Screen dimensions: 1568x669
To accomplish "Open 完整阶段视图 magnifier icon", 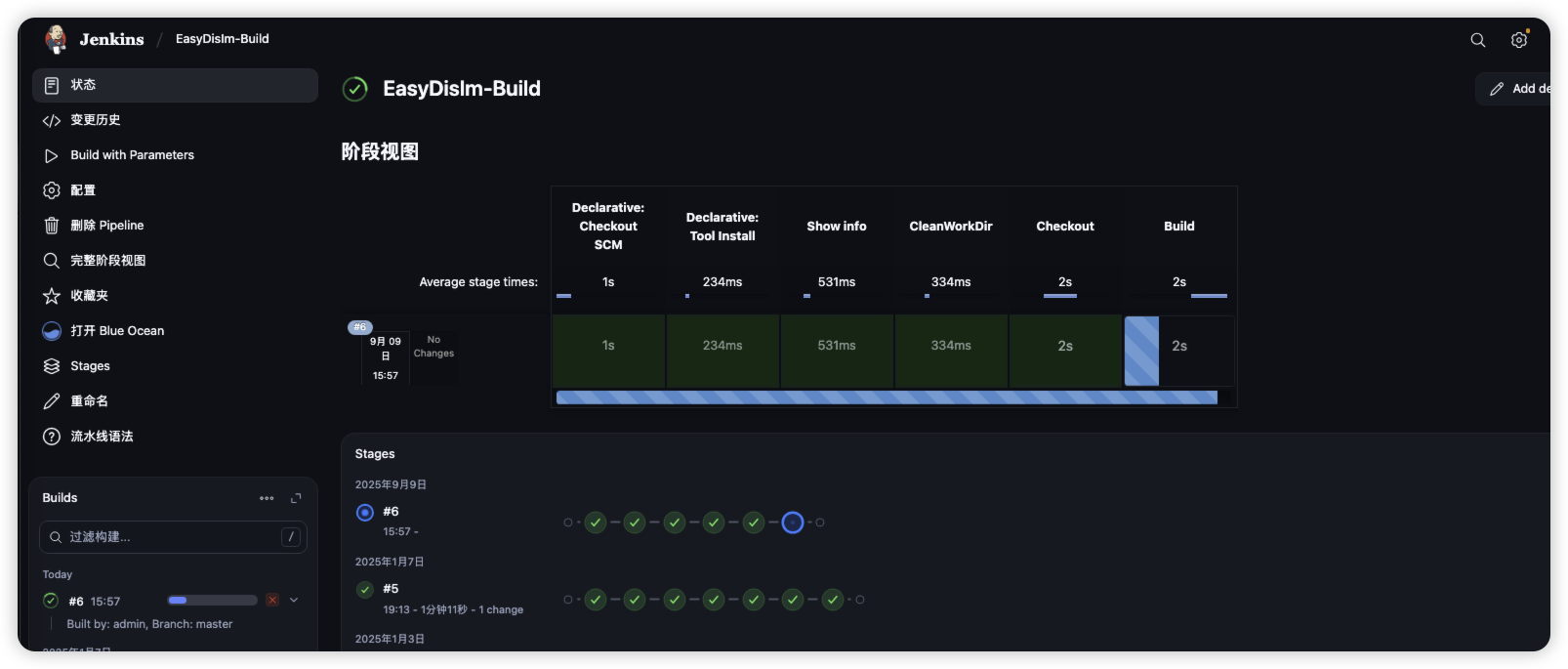I will pyautogui.click(x=52, y=261).
